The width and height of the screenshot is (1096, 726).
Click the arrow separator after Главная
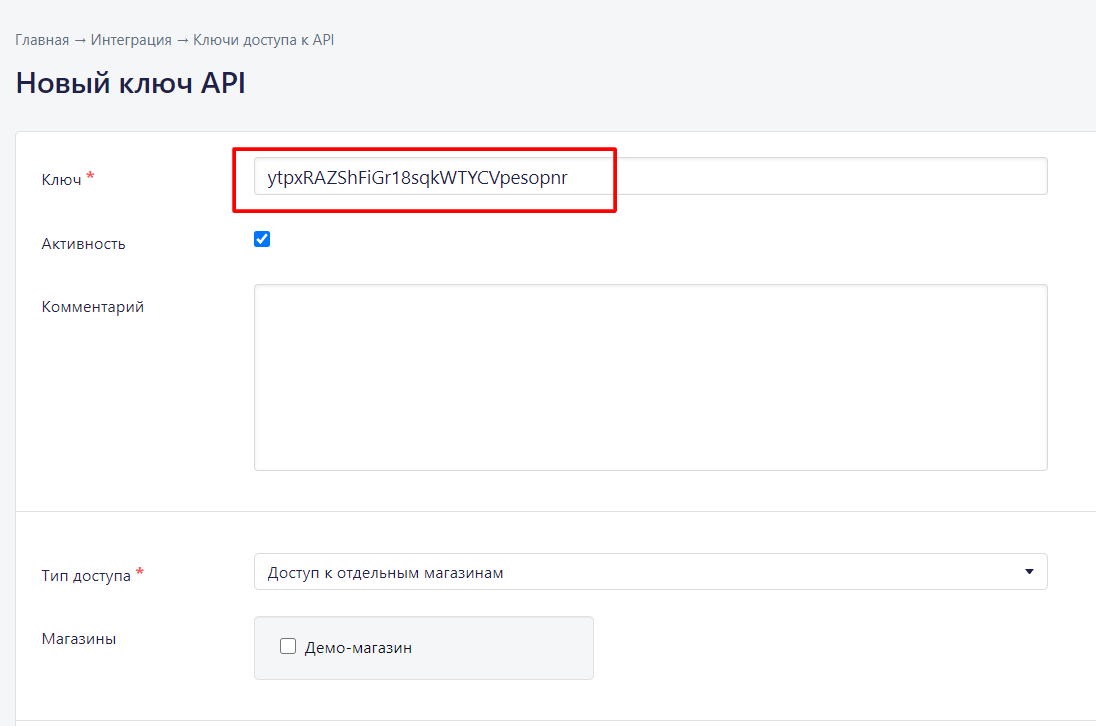click(80, 40)
